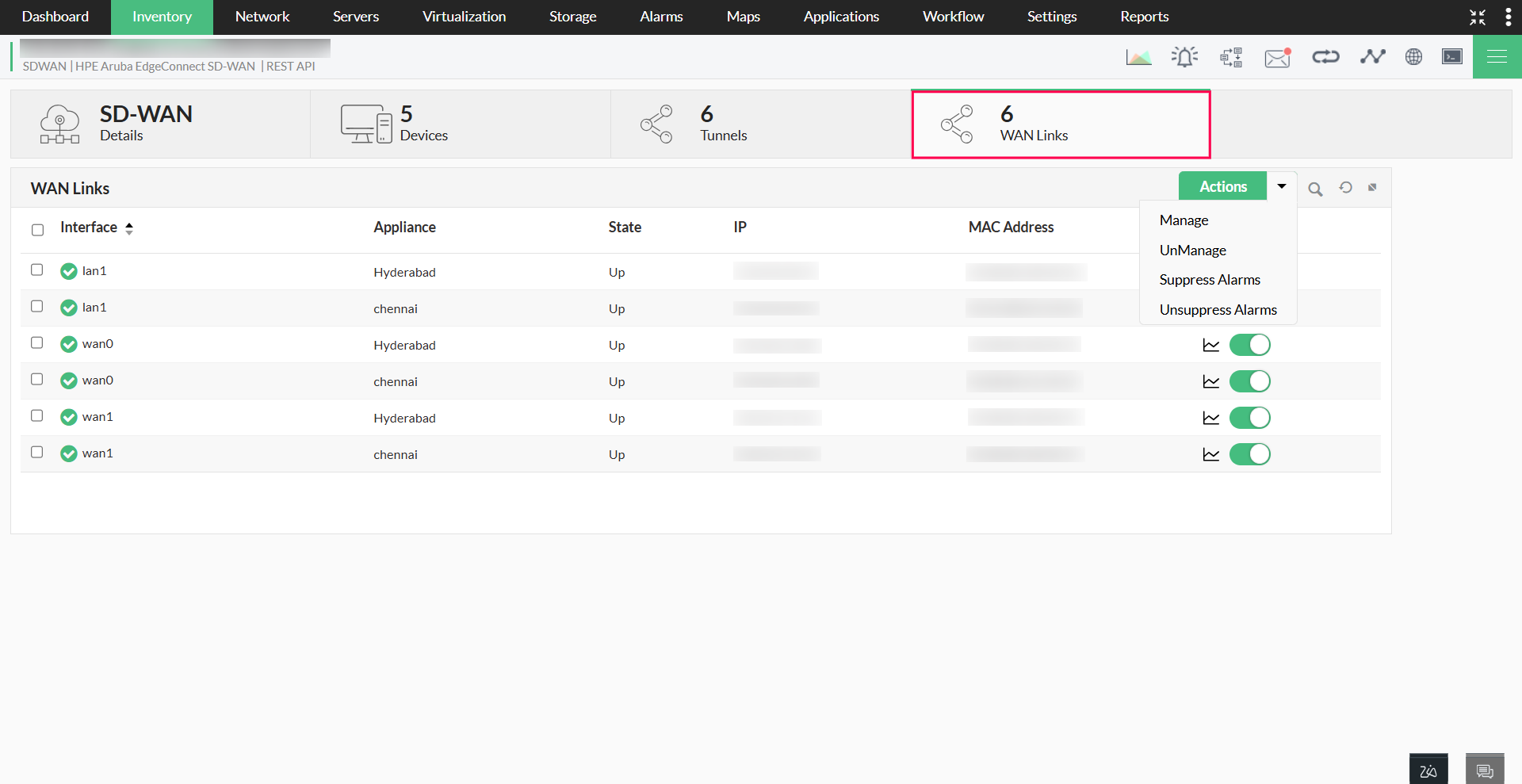
Task: Click the collapse arrows icon in top bar
Action: tap(1478, 17)
